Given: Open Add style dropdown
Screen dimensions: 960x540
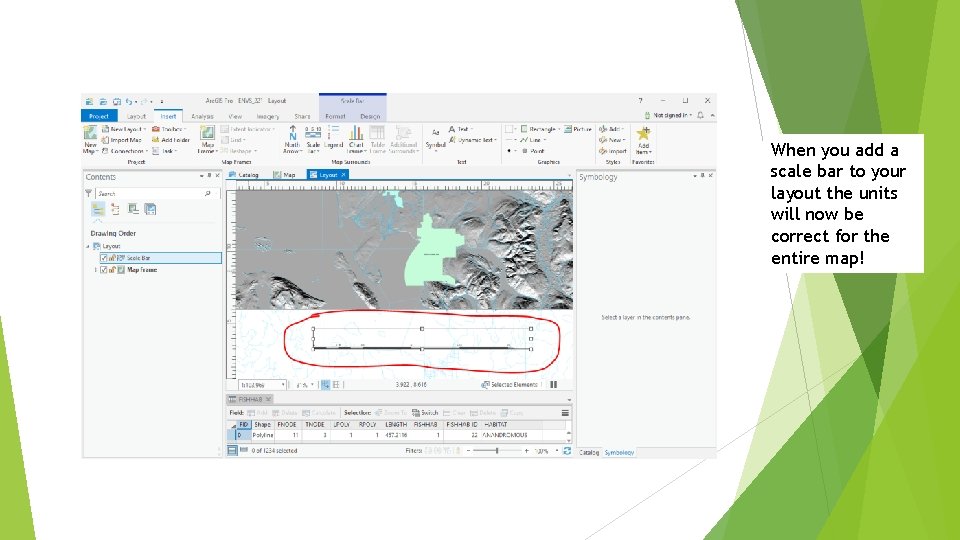Looking at the screenshot, I should pos(612,129).
